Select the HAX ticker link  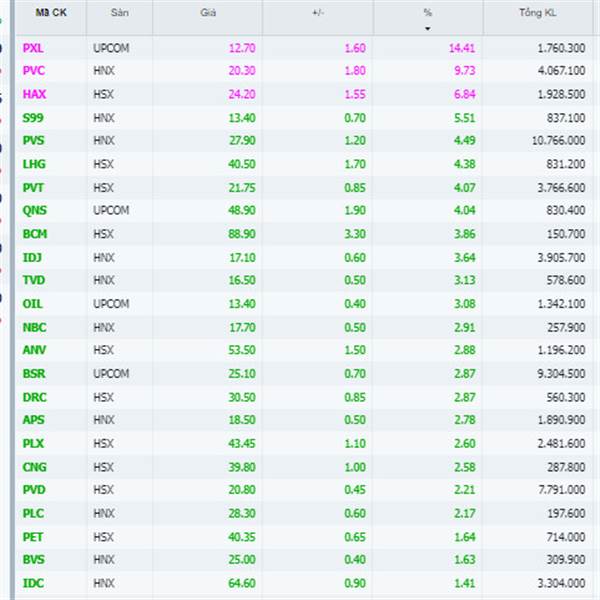(x=34, y=94)
